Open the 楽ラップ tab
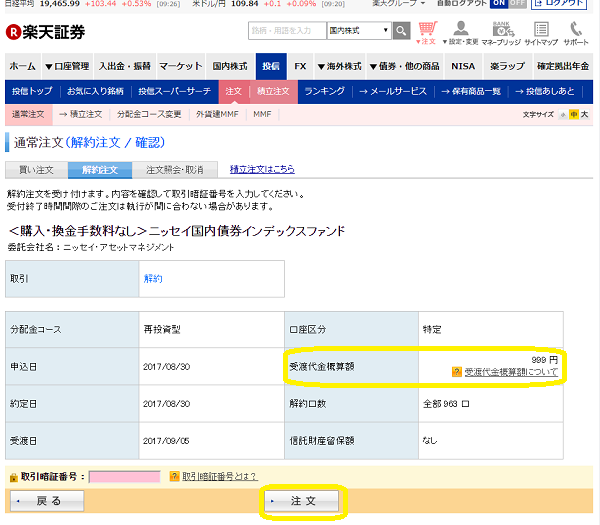This screenshot has height=525, width=600. (x=507, y=66)
